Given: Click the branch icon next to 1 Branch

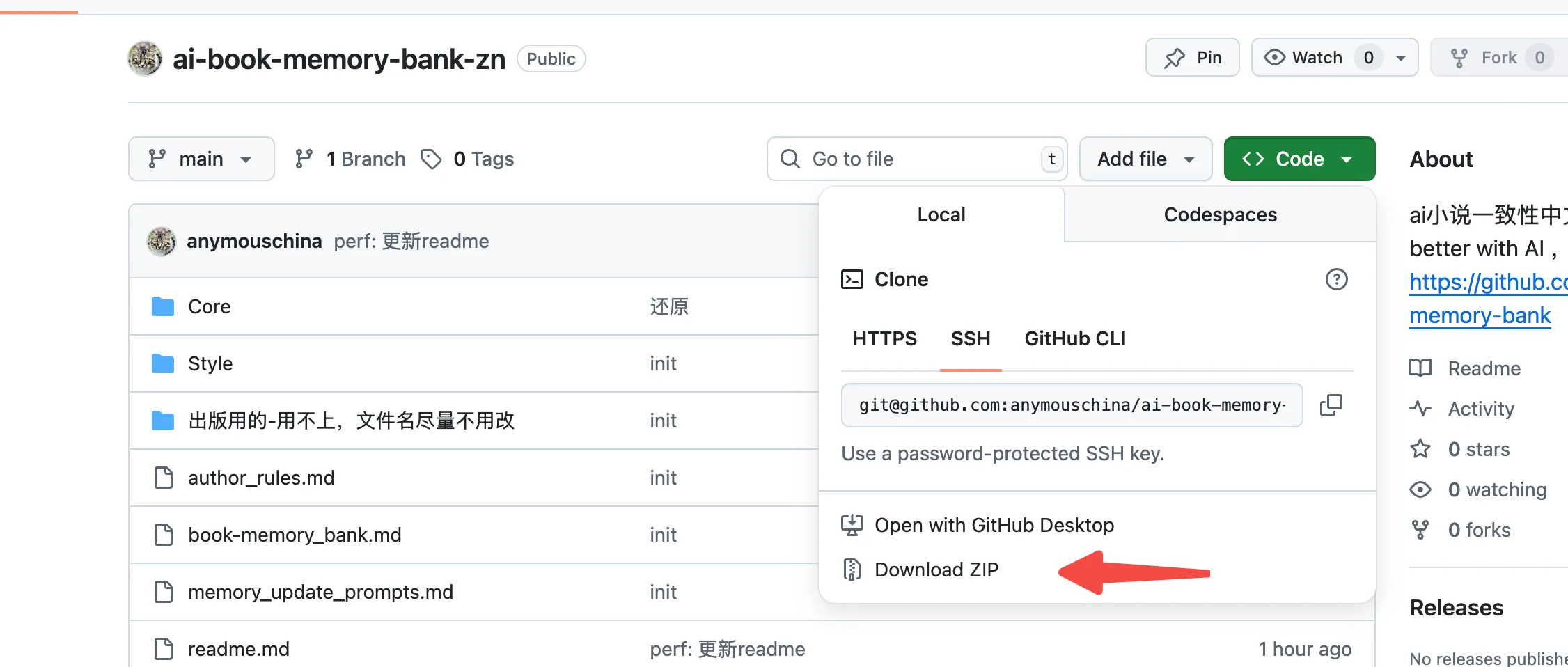Looking at the screenshot, I should click(304, 159).
